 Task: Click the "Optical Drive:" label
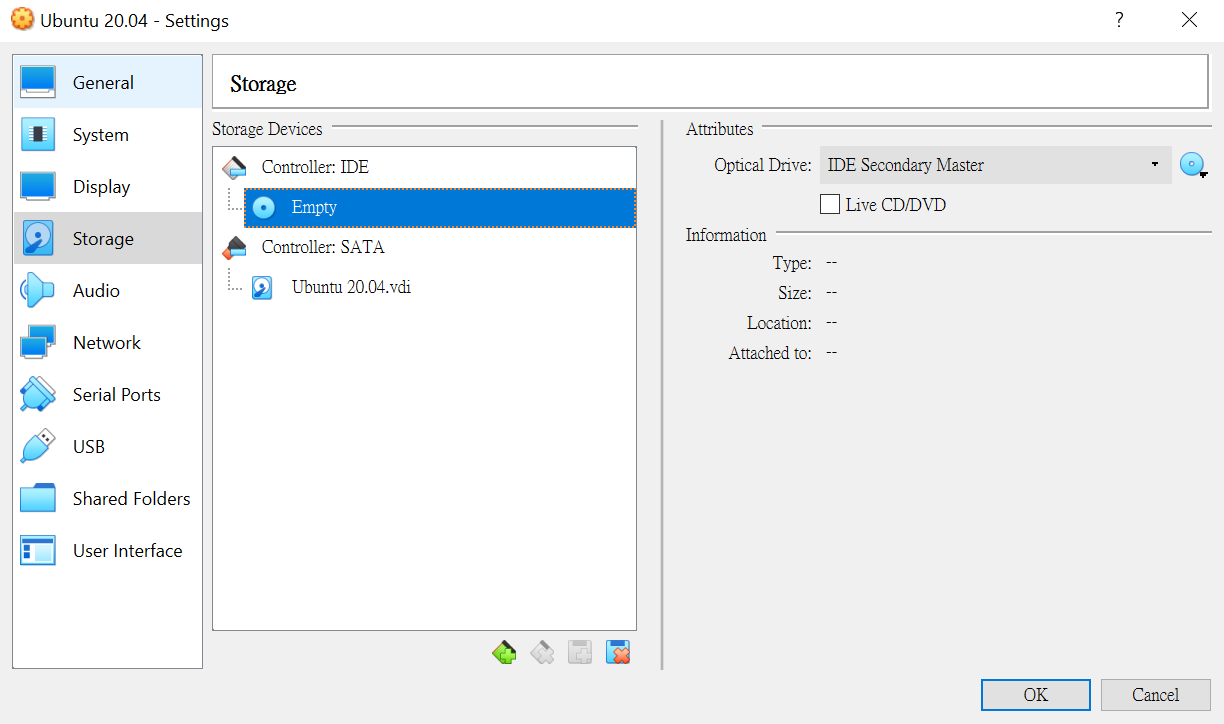[763, 165]
